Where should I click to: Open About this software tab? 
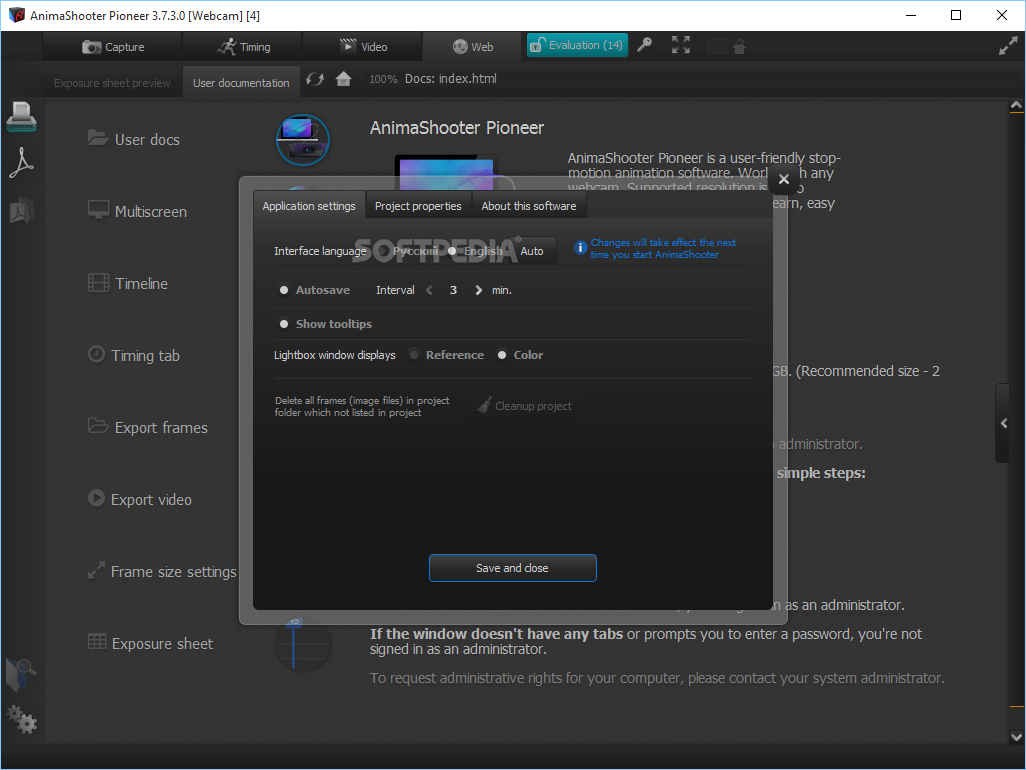coord(529,205)
